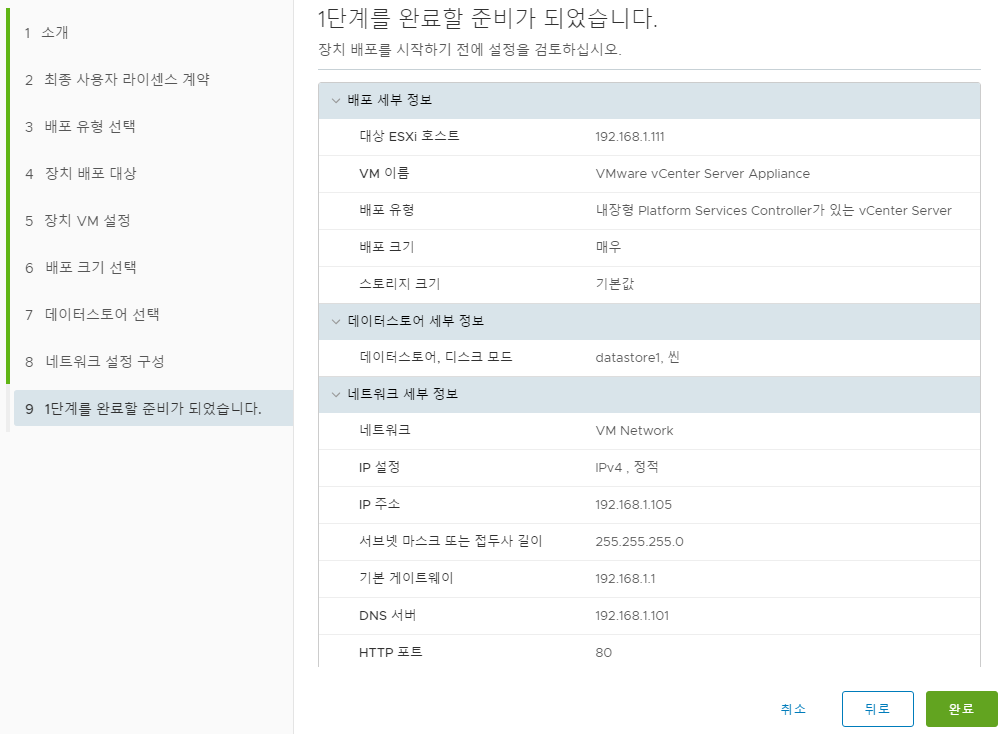The image size is (1005, 734).
Task: Go to step 1 소개
Action: coord(47,33)
